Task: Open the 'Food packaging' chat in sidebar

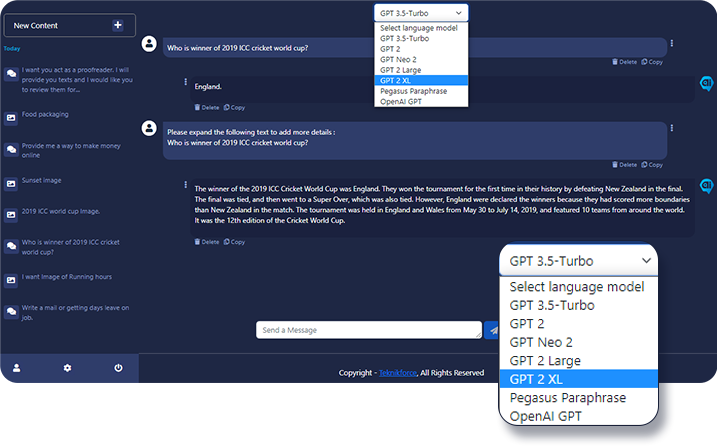Action: click(45, 114)
